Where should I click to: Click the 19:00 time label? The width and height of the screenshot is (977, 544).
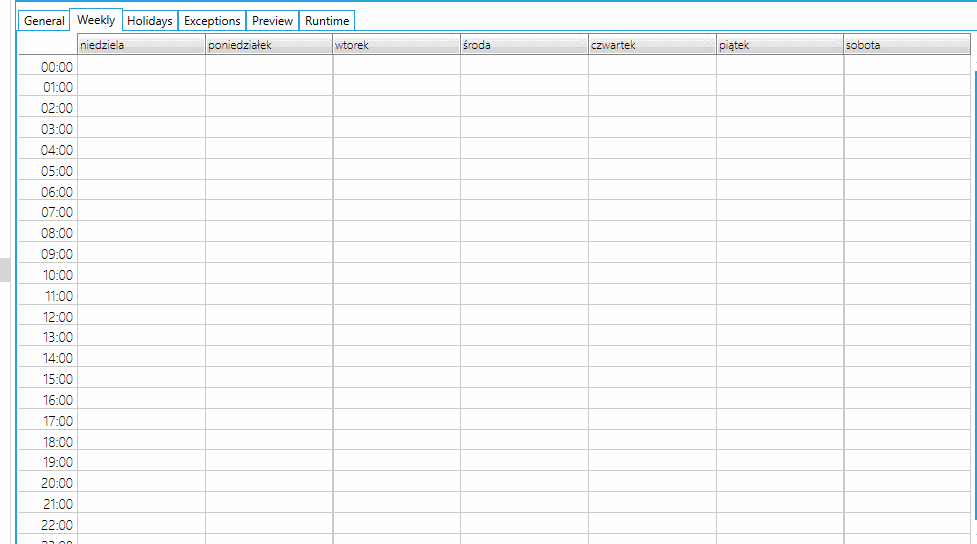click(x=57, y=462)
